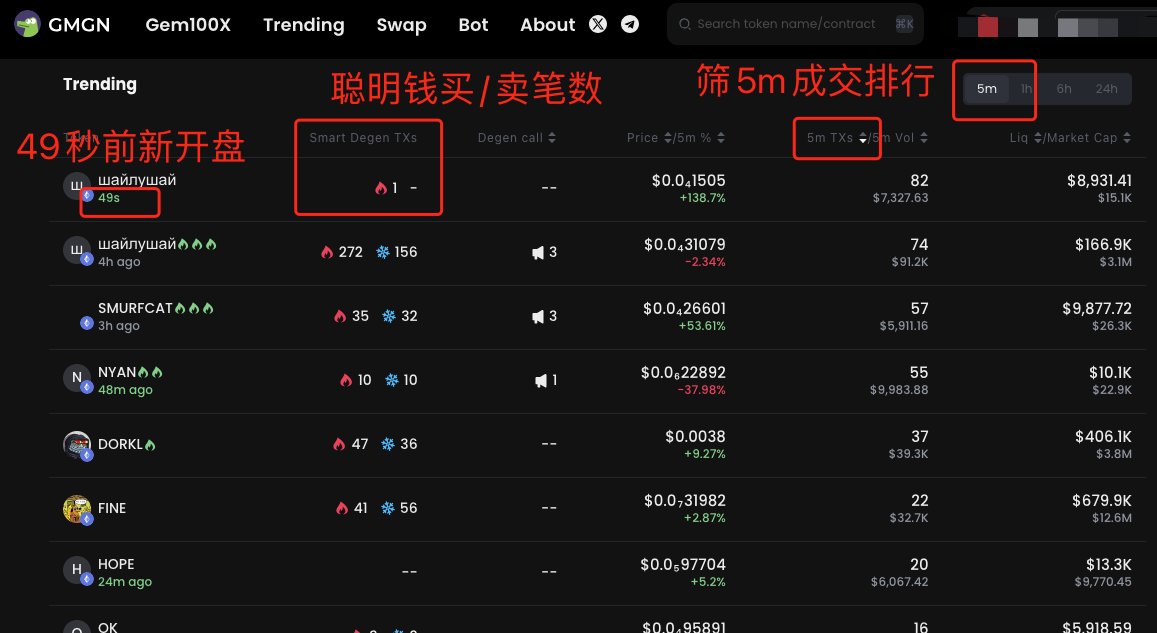The height and width of the screenshot is (633, 1157).
Task: Select the 1h timeframe tab
Action: pyautogui.click(x=1026, y=89)
